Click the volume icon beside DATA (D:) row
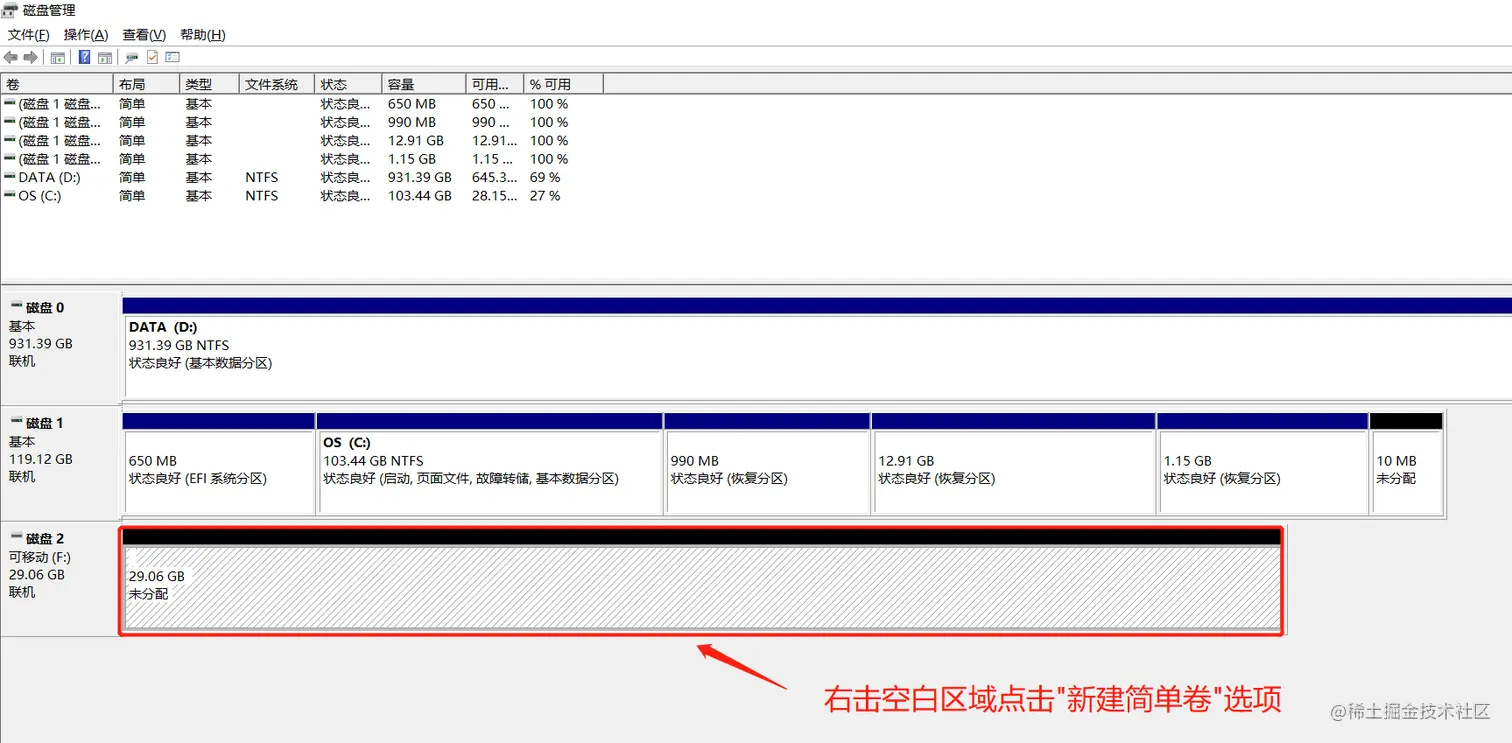1512x743 pixels. click(10, 177)
